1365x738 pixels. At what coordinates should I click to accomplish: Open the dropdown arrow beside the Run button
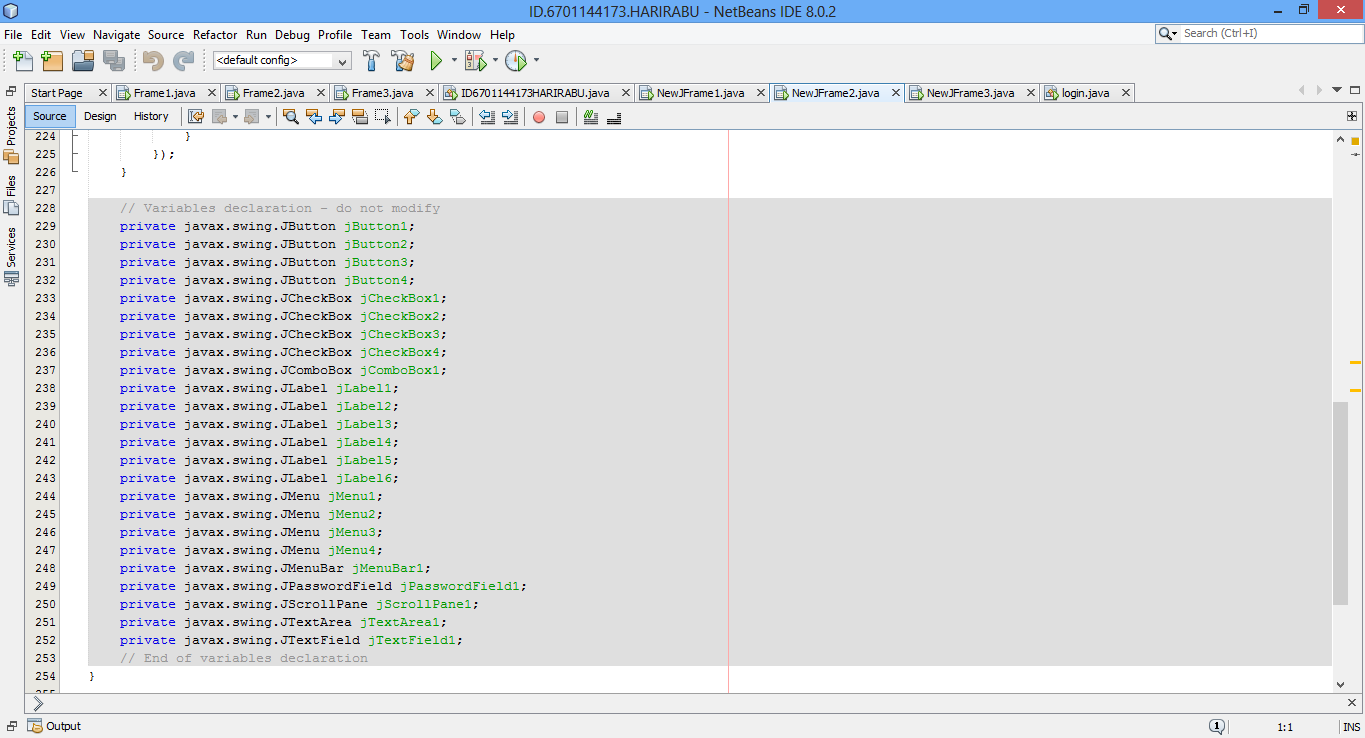pos(456,60)
